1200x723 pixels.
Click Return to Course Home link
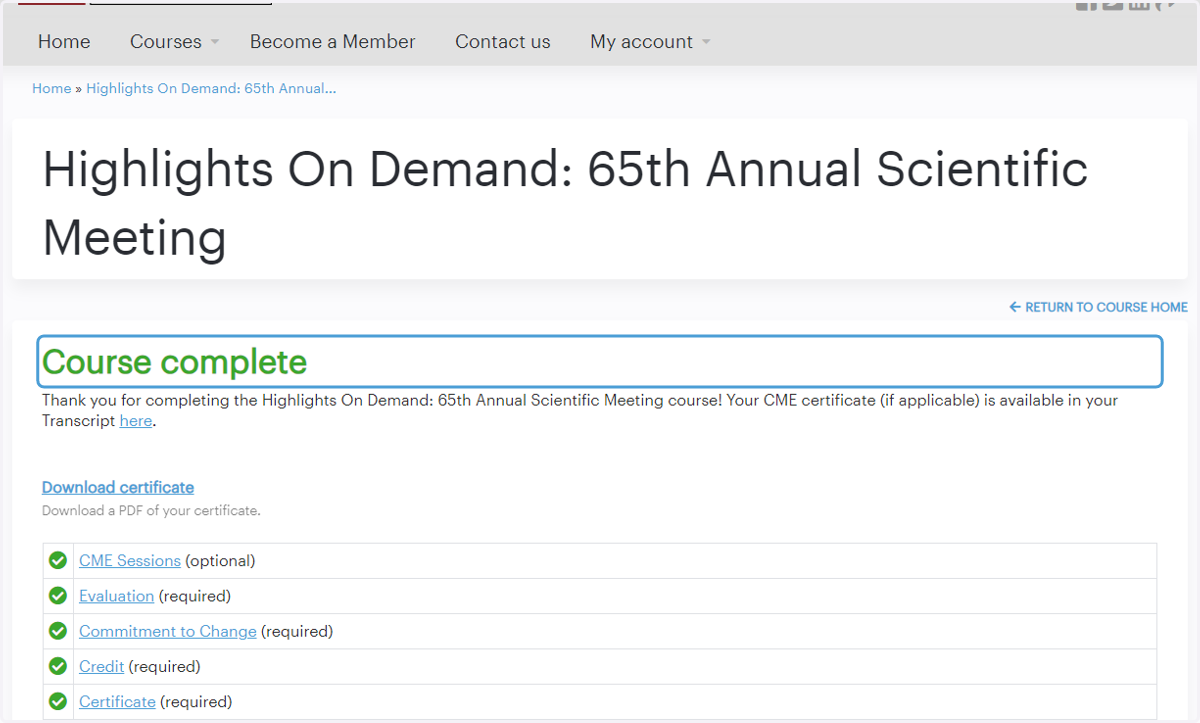click(x=1106, y=307)
